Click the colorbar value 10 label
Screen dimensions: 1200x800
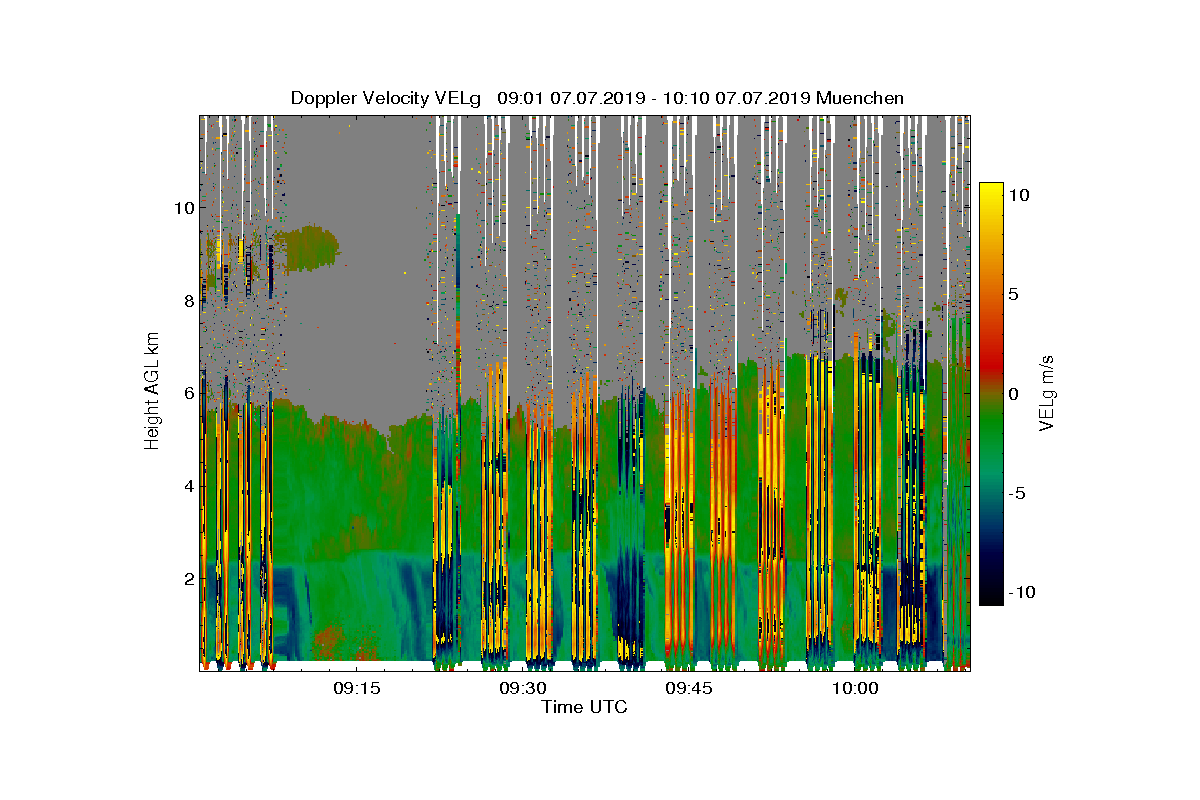tap(1019, 195)
